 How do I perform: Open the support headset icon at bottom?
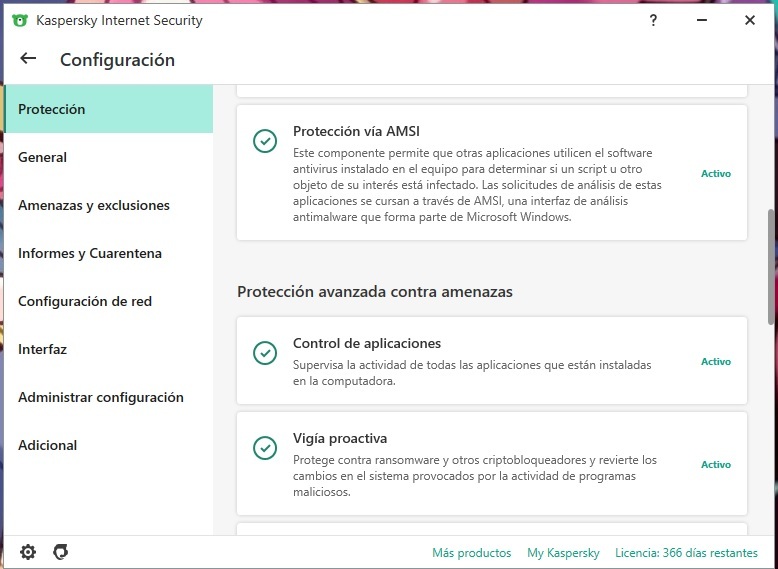(x=61, y=552)
